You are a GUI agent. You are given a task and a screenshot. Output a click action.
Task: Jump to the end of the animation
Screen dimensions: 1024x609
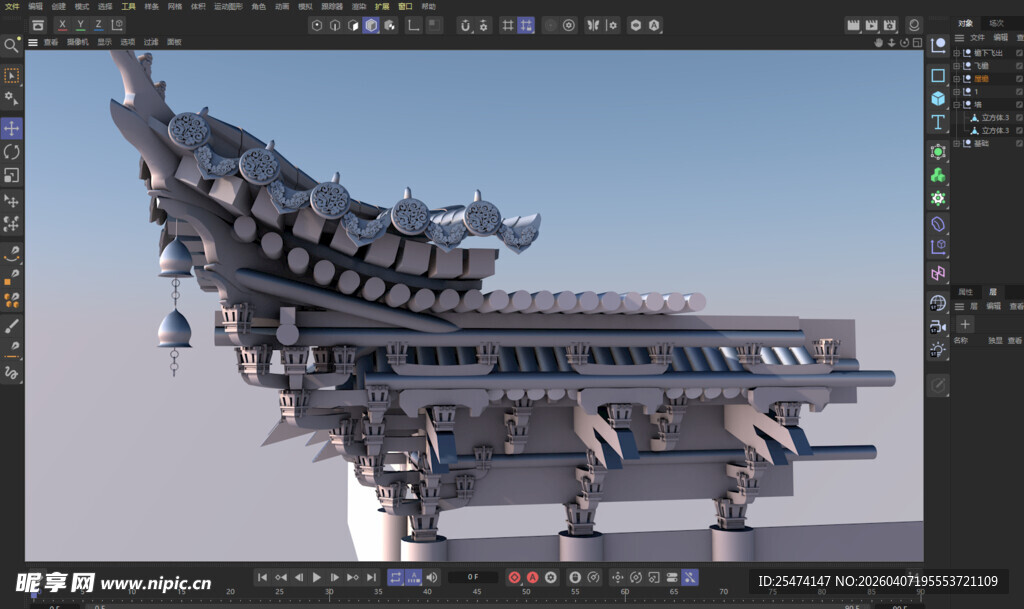click(x=371, y=577)
